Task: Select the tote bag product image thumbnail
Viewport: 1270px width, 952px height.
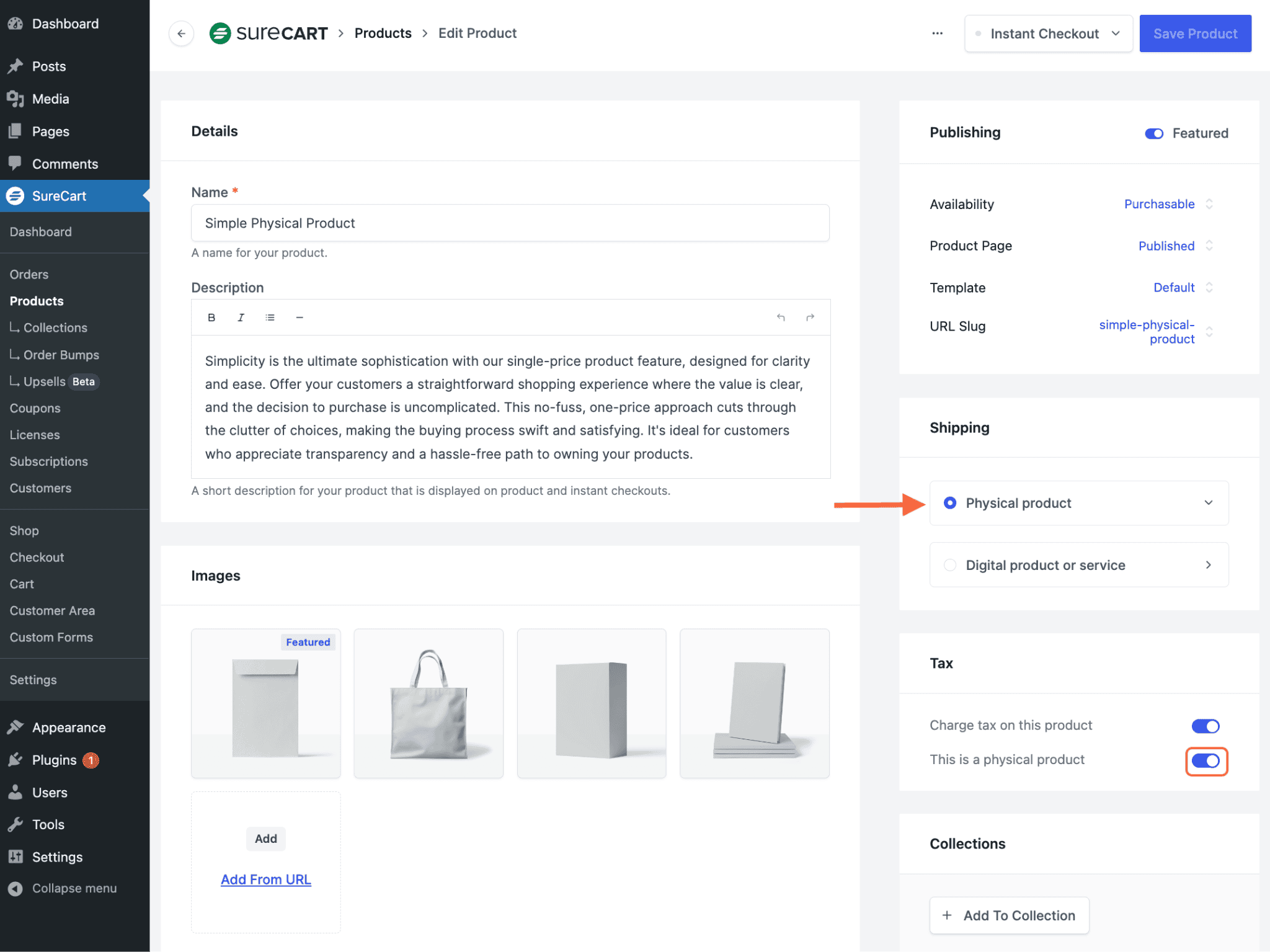Action: pos(428,703)
